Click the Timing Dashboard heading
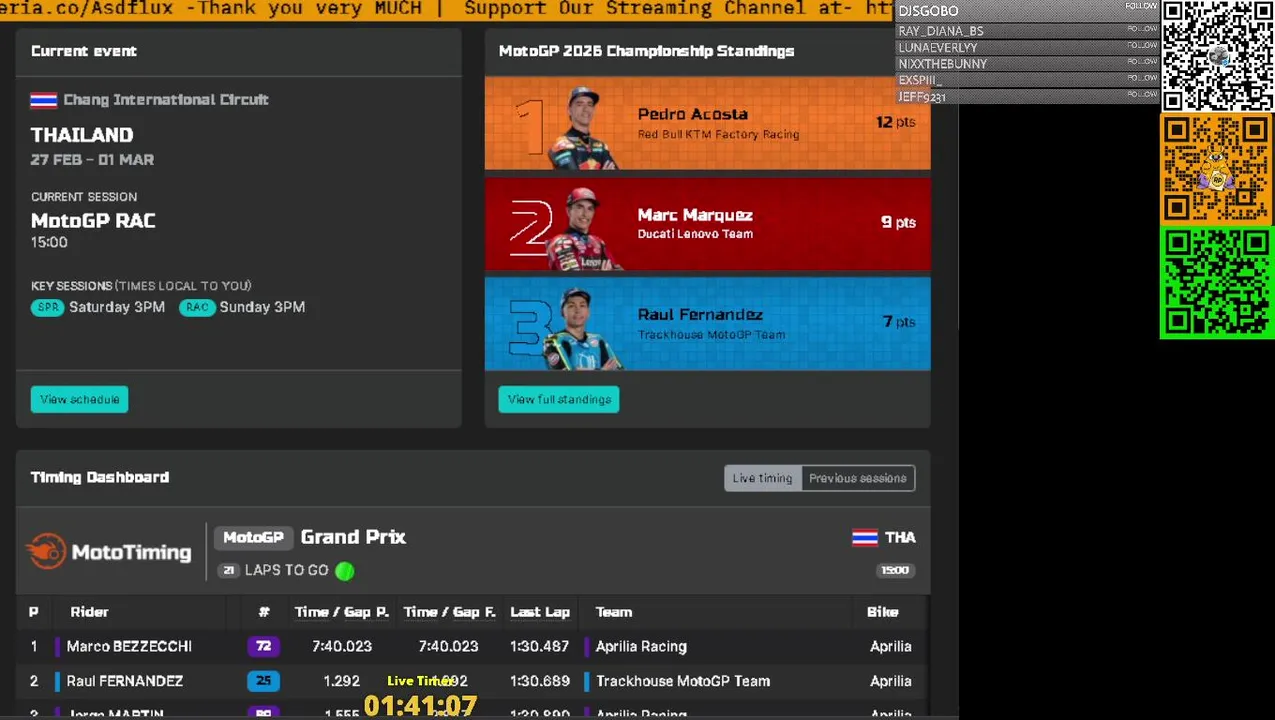The image size is (1275, 720). point(100,478)
